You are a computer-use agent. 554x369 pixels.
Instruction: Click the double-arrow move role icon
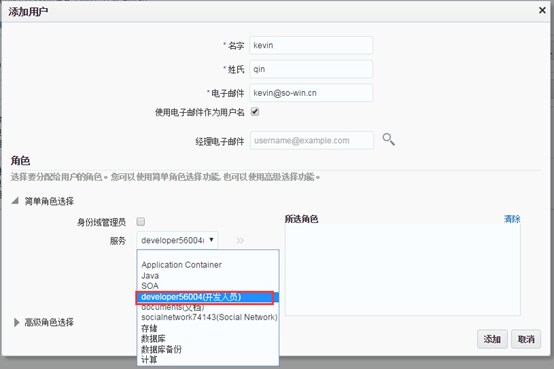(240, 241)
